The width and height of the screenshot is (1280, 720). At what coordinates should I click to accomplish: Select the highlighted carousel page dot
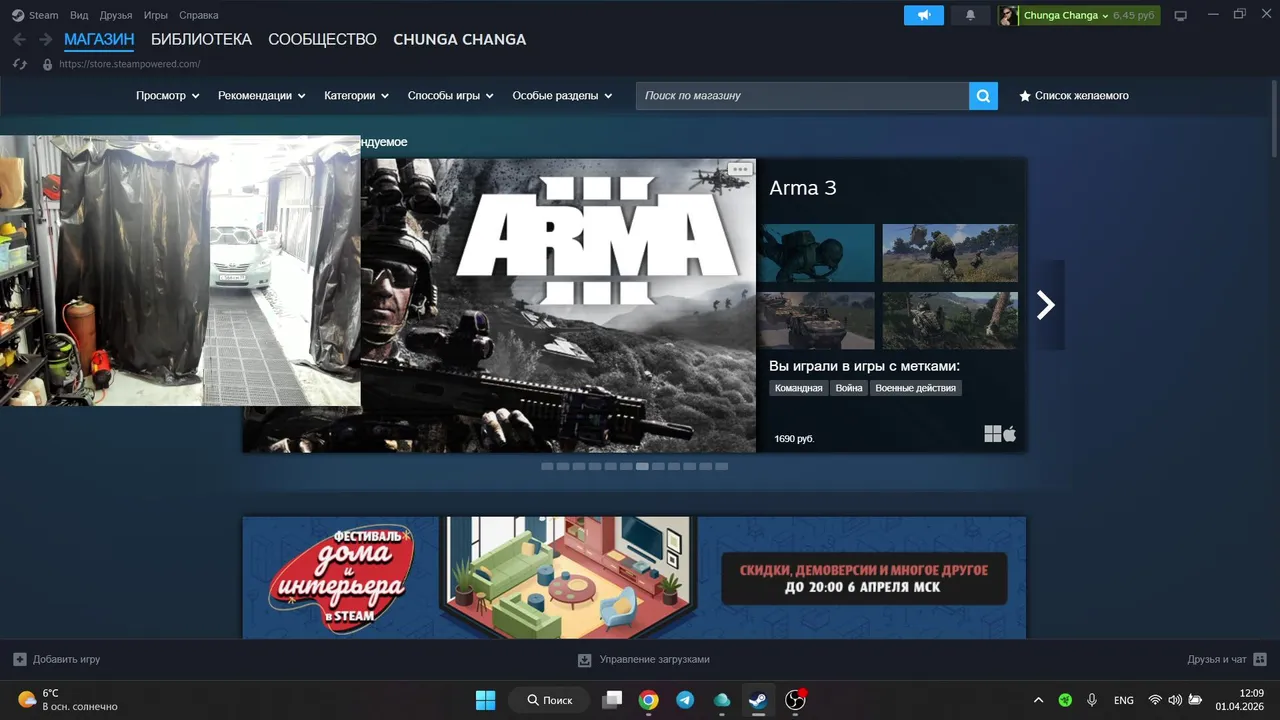coord(642,466)
